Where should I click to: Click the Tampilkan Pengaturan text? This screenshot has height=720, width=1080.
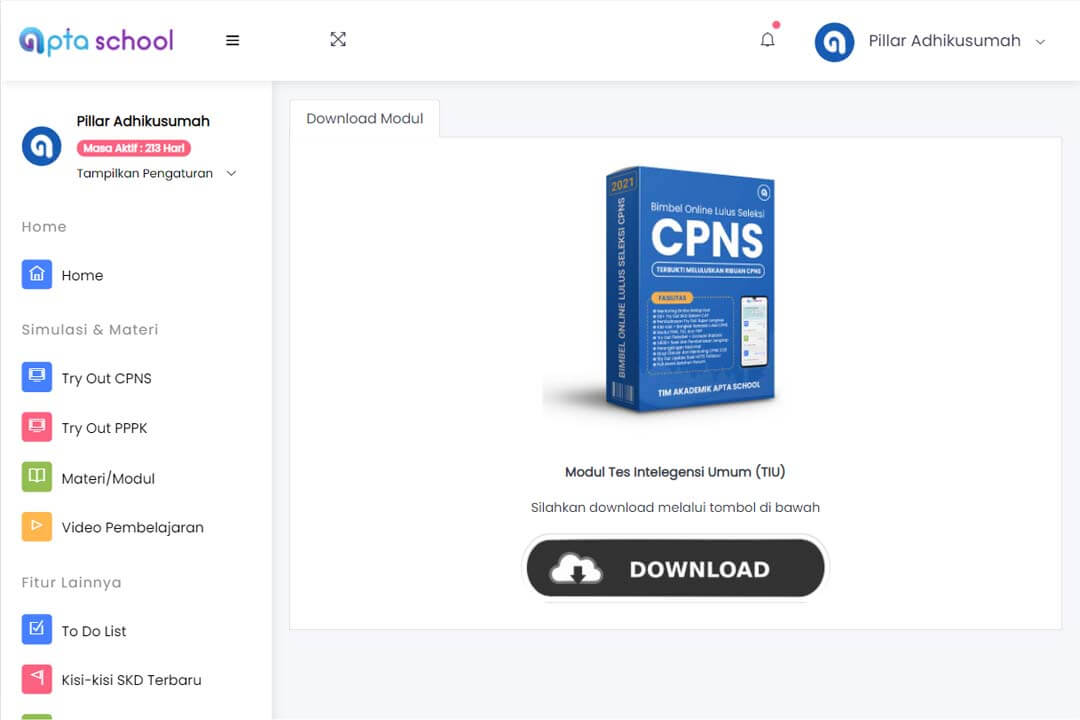[x=145, y=174]
